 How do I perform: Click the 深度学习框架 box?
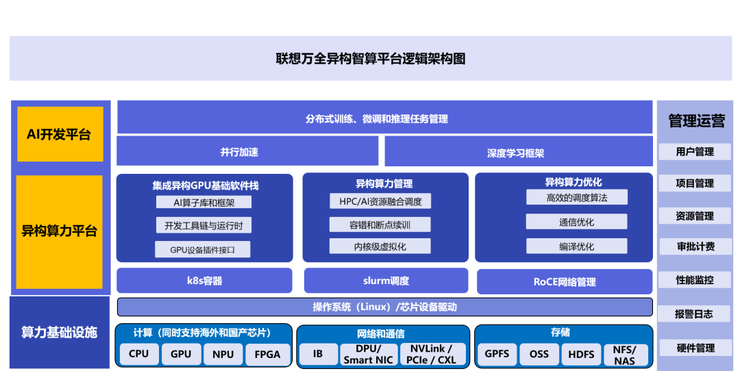click(x=519, y=151)
